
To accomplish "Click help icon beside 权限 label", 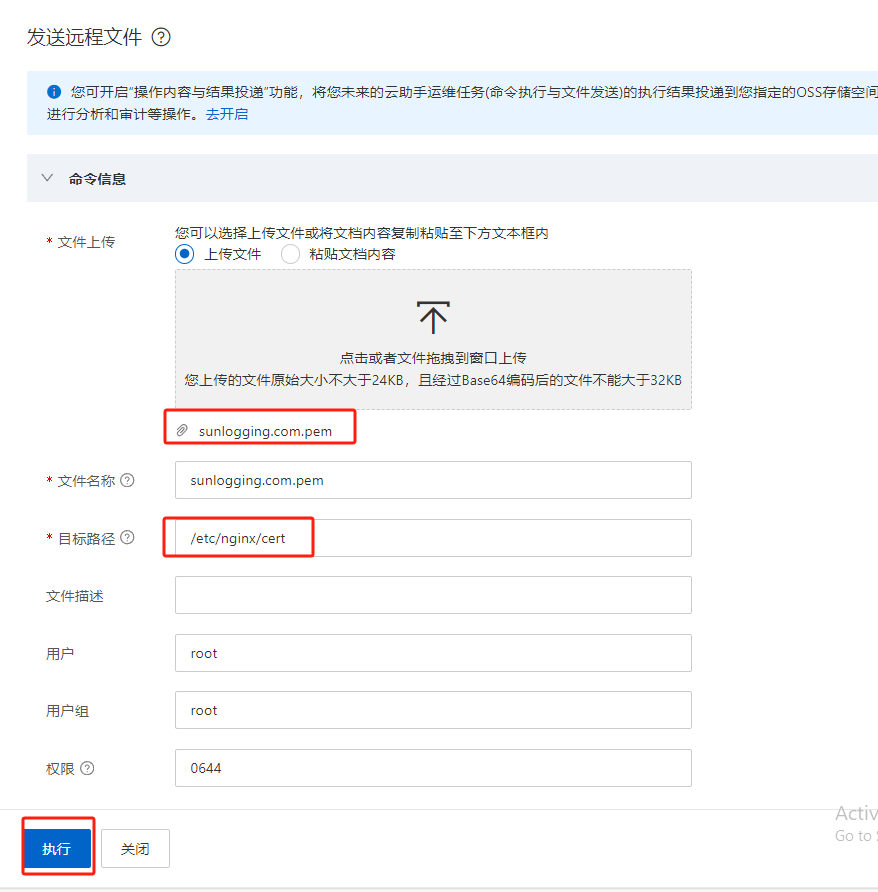I will click(x=87, y=768).
